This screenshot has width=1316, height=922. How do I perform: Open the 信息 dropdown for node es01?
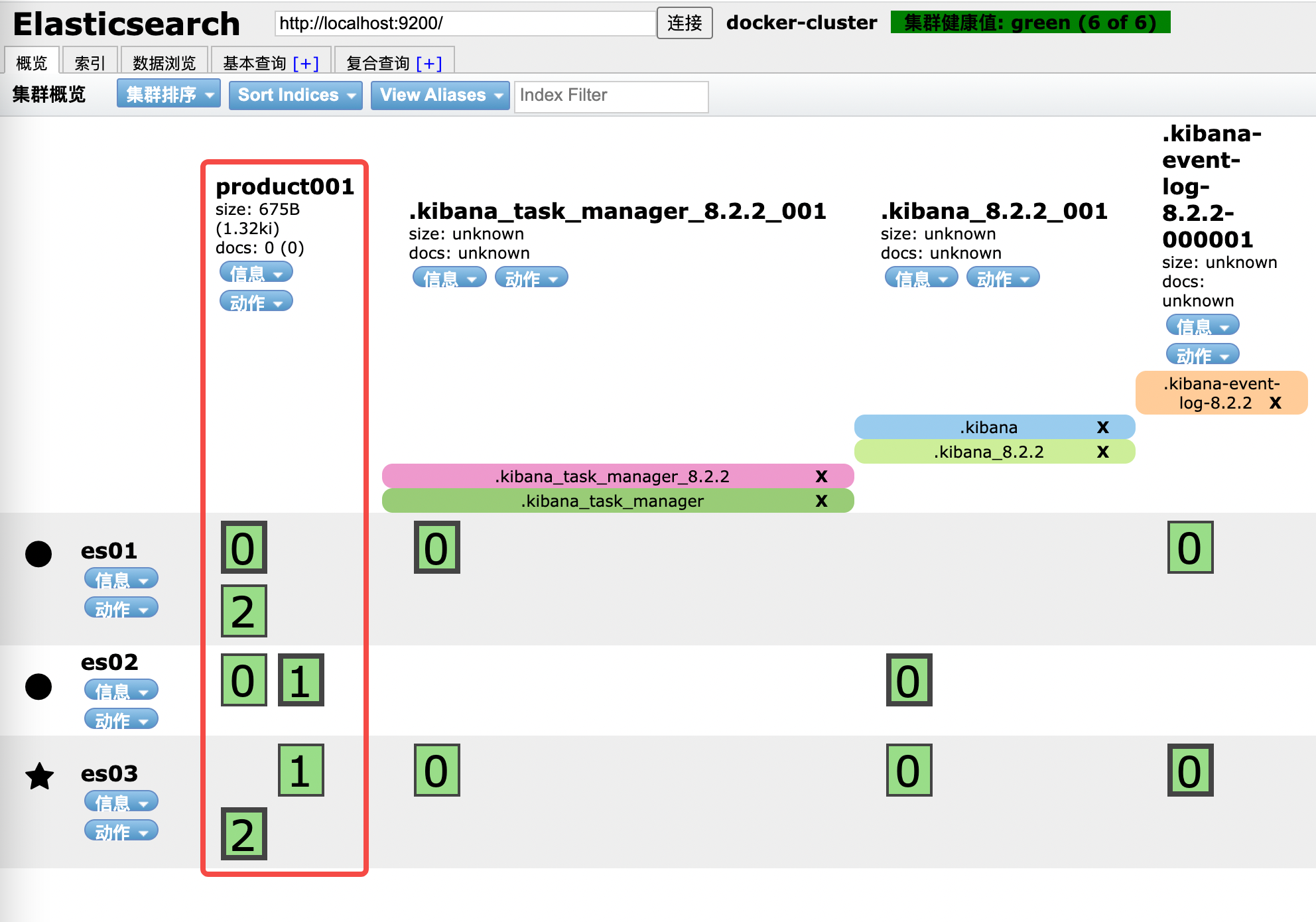pos(121,578)
